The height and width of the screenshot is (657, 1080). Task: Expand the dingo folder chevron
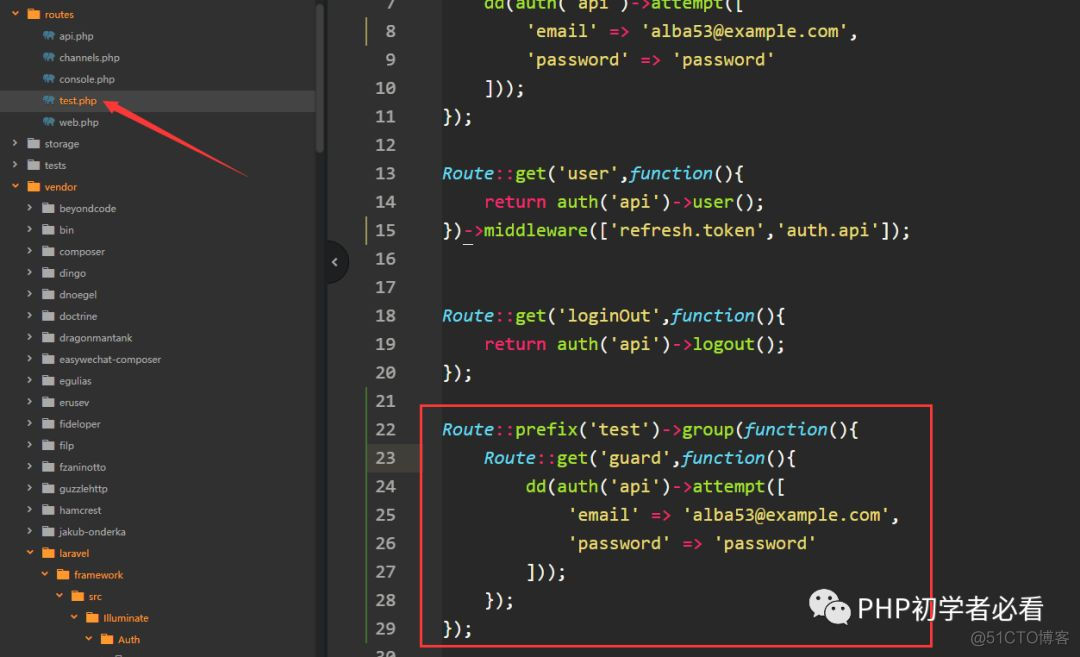click(x=30, y=272)
